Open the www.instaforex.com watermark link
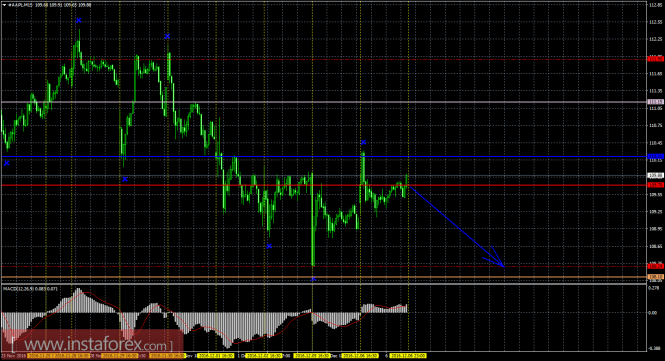Image resolution: width=665 pixels, height=361 pixels. point(92,344)
